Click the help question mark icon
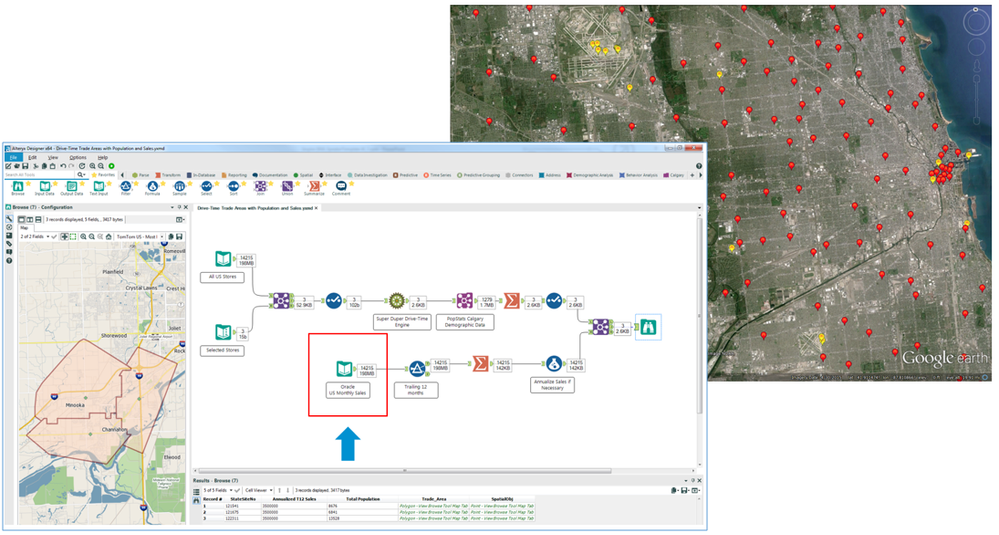Screen dimensions: 999x535 coord(699,166)
